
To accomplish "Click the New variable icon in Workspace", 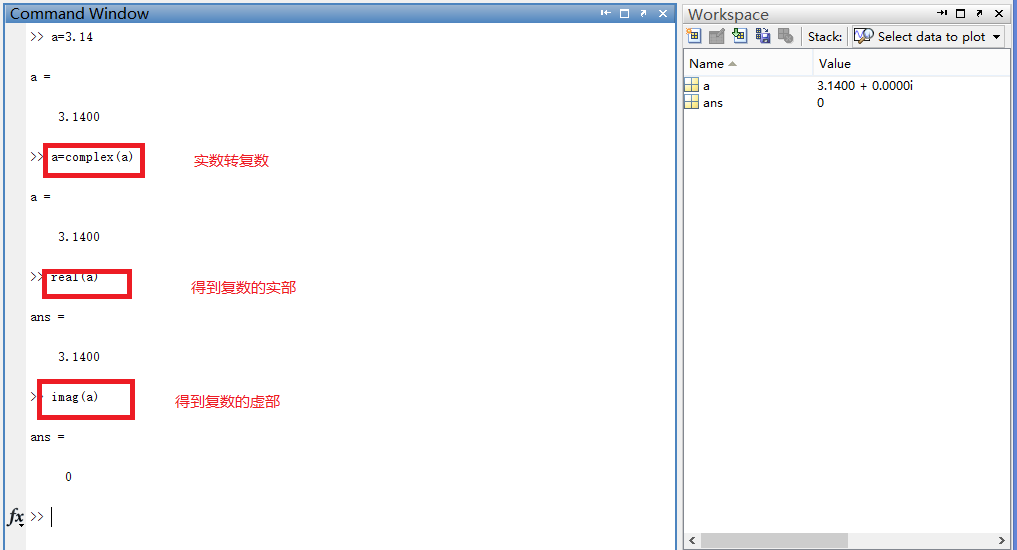I will coord(694,36).
